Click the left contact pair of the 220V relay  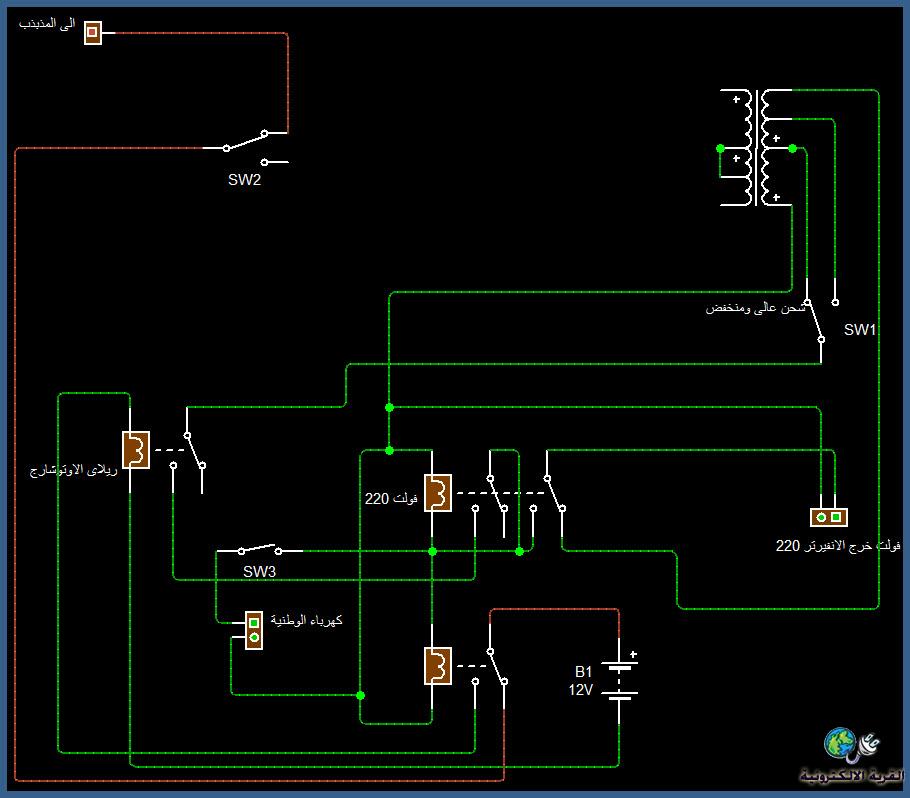pos(490,493)
